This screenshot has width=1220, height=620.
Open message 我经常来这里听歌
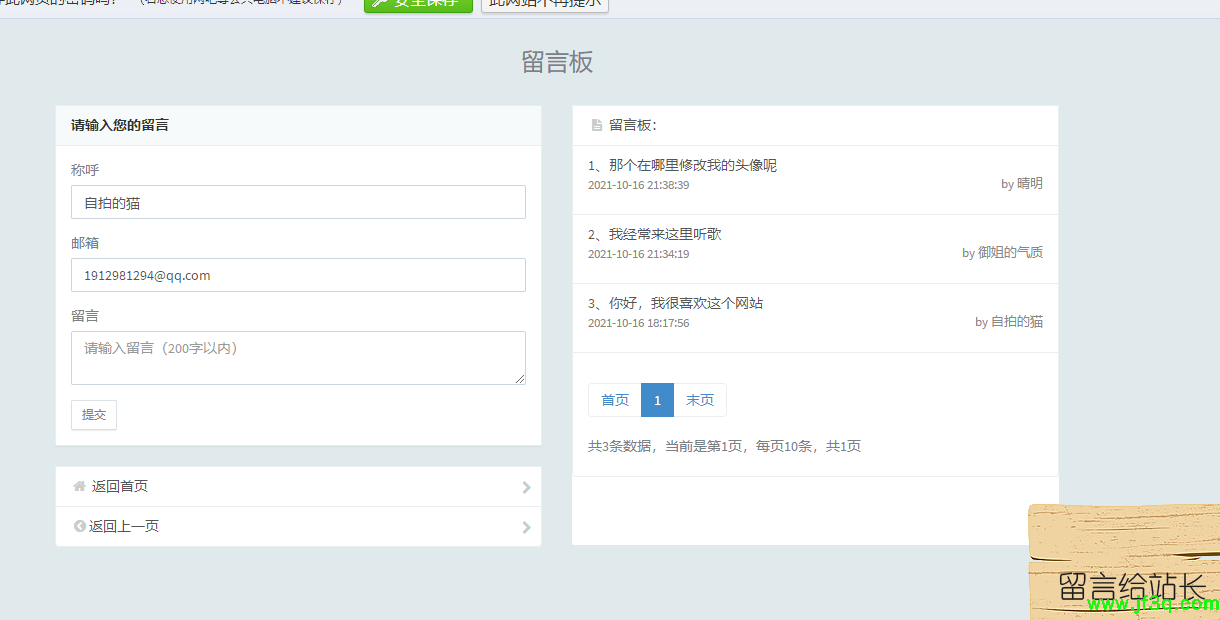point(665,234)
